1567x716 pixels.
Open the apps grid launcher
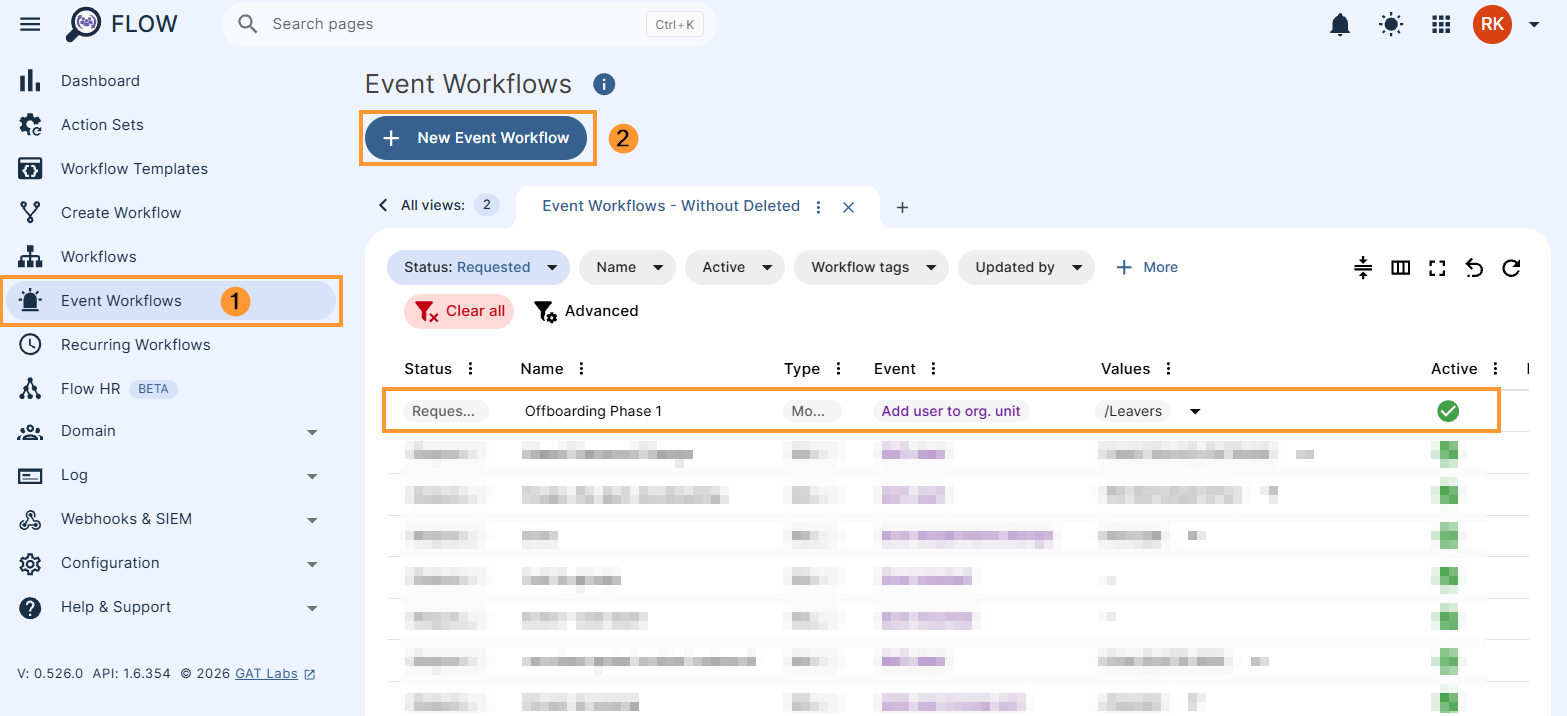(x=1441, y=25)
